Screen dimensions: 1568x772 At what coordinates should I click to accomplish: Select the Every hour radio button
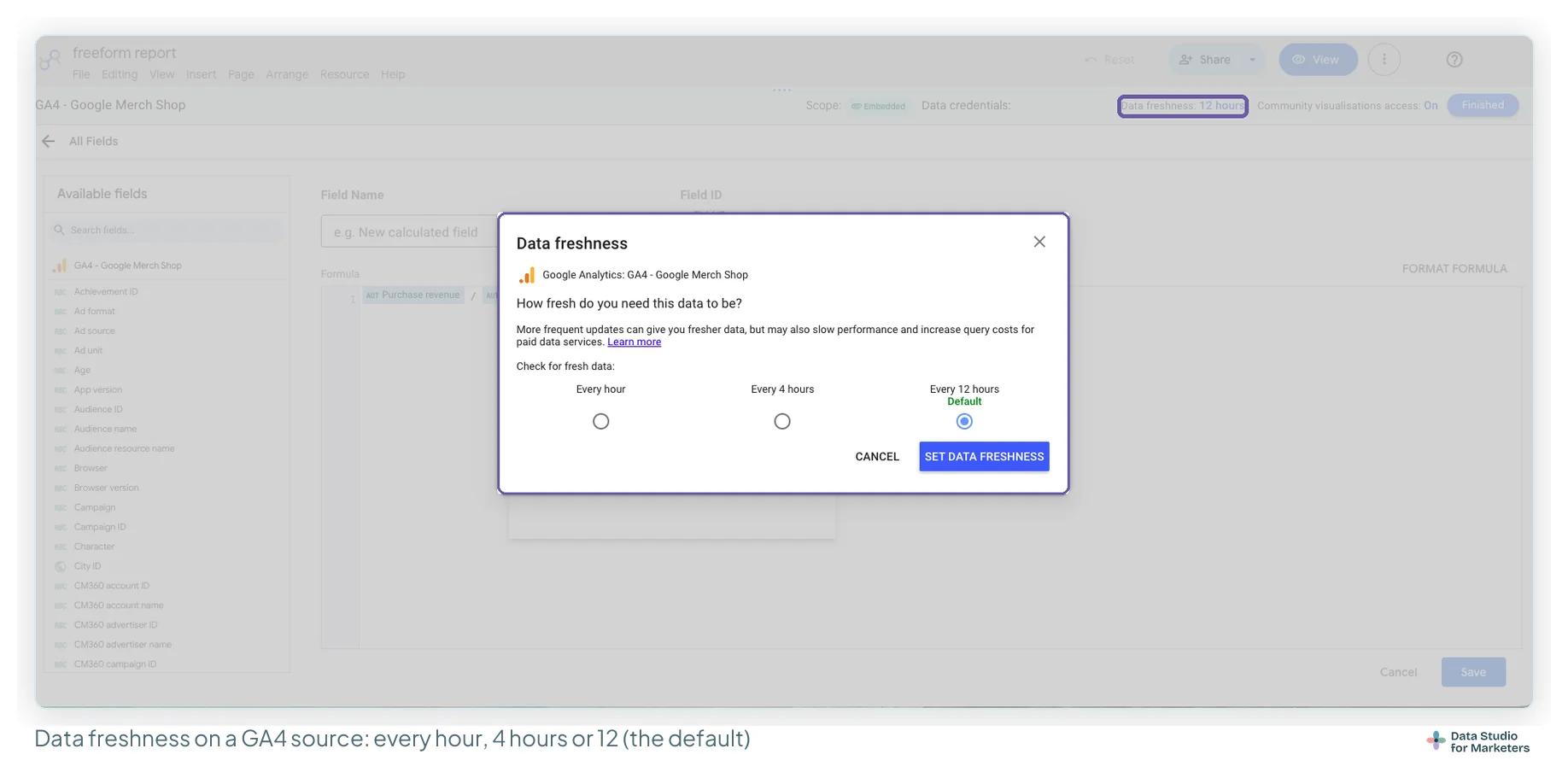[x=600, y=421]
